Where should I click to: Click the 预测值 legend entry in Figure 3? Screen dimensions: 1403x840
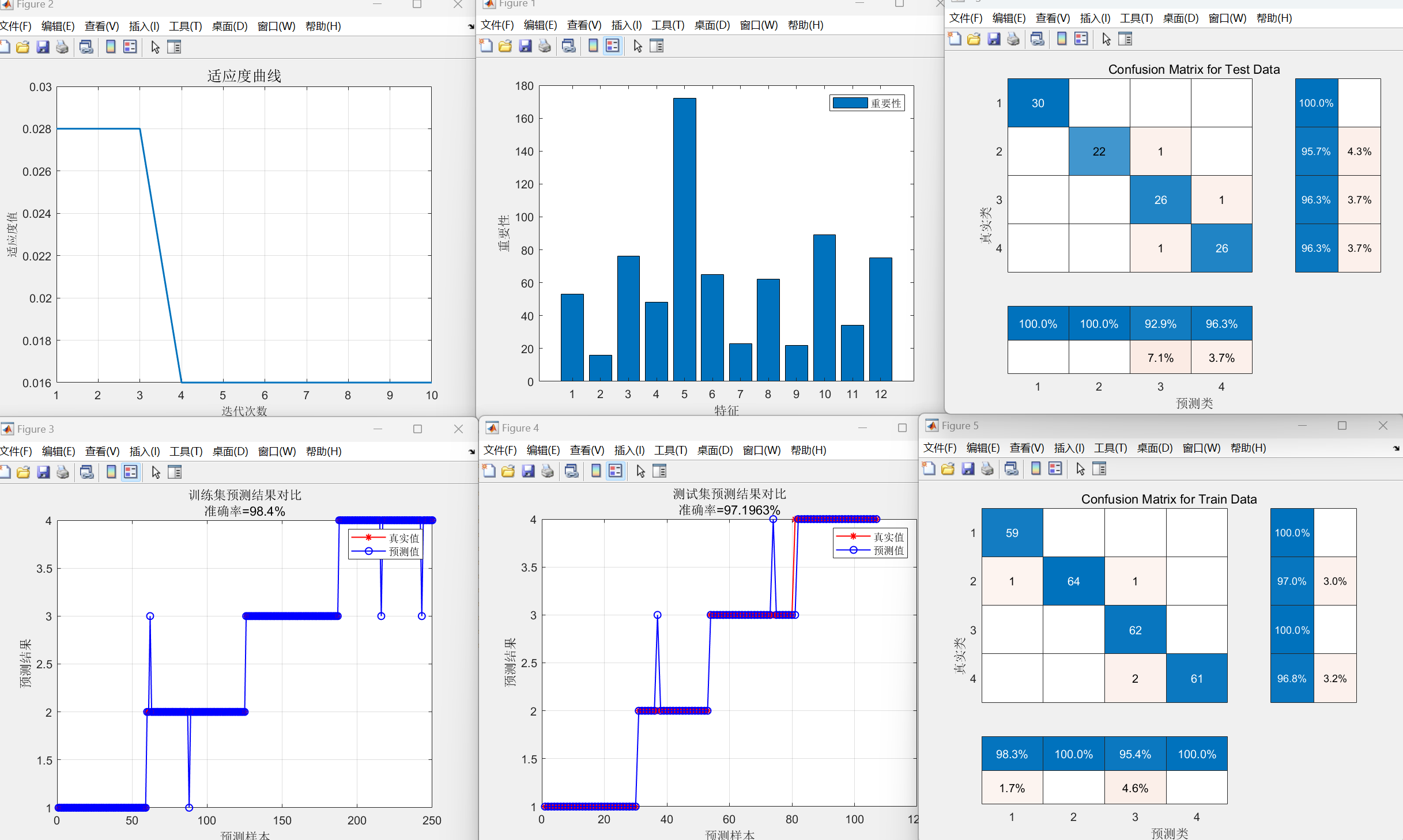pos(403,552)
